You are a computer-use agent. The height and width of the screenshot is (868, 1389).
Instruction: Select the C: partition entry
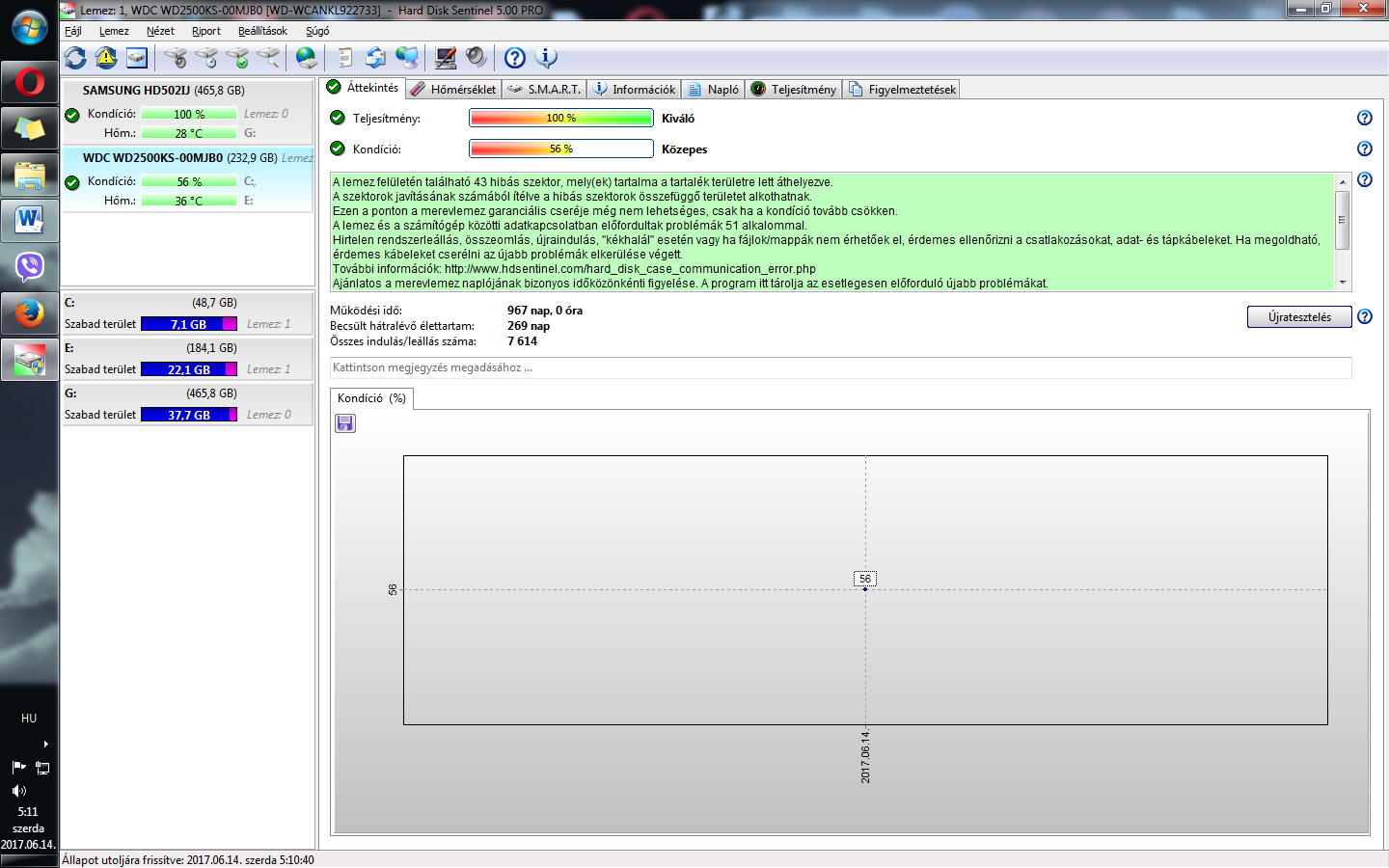coord(187,312)
